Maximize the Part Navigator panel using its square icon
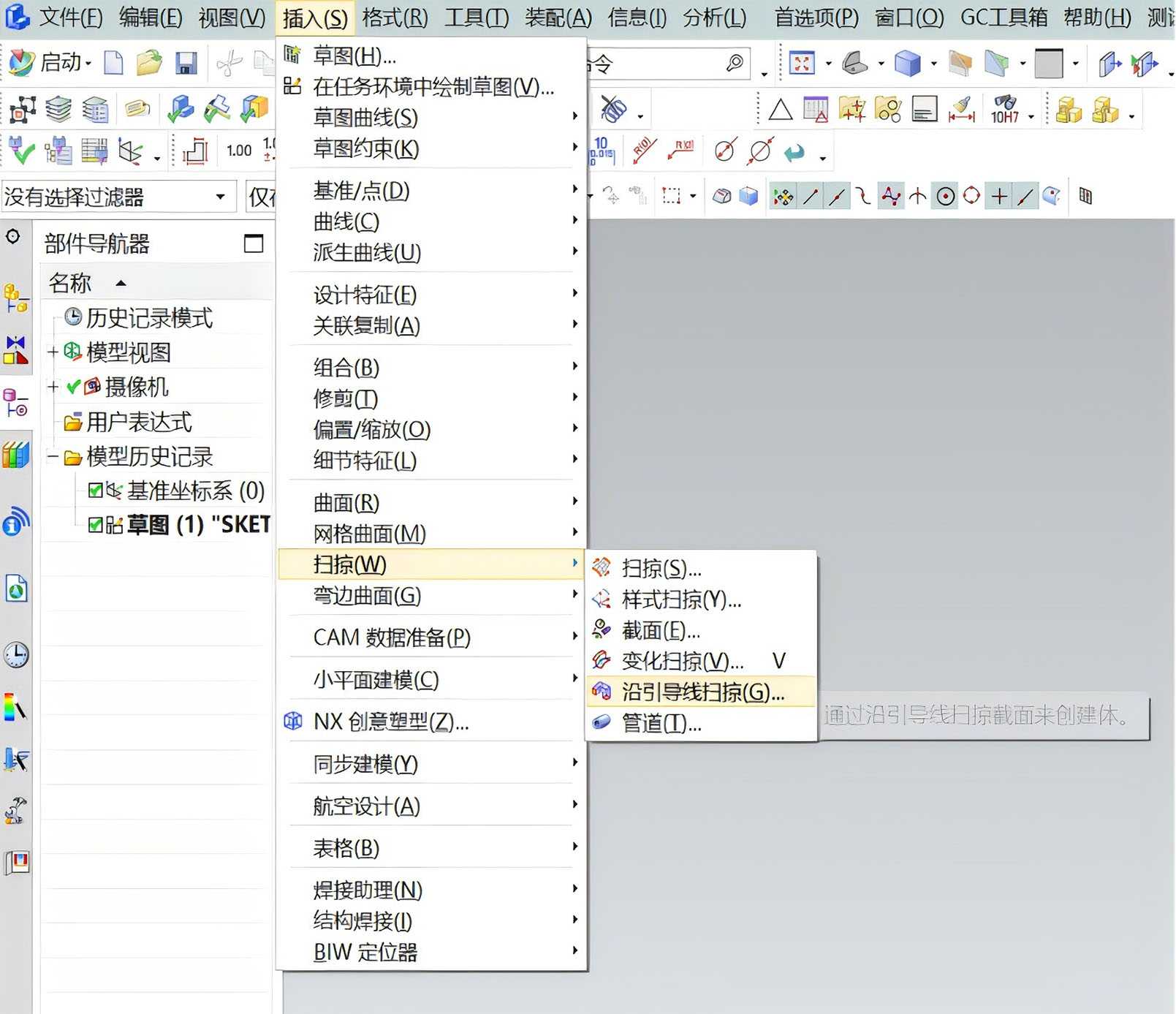1176x1014 pixels. point(253,243)
